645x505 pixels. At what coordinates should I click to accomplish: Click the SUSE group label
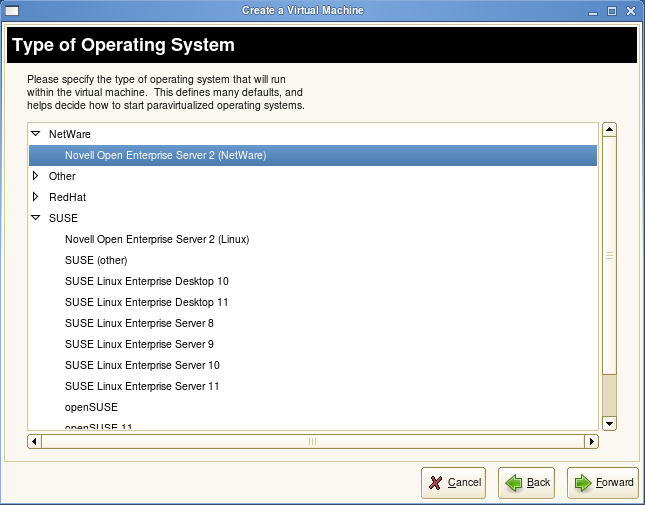pos(63,218)
